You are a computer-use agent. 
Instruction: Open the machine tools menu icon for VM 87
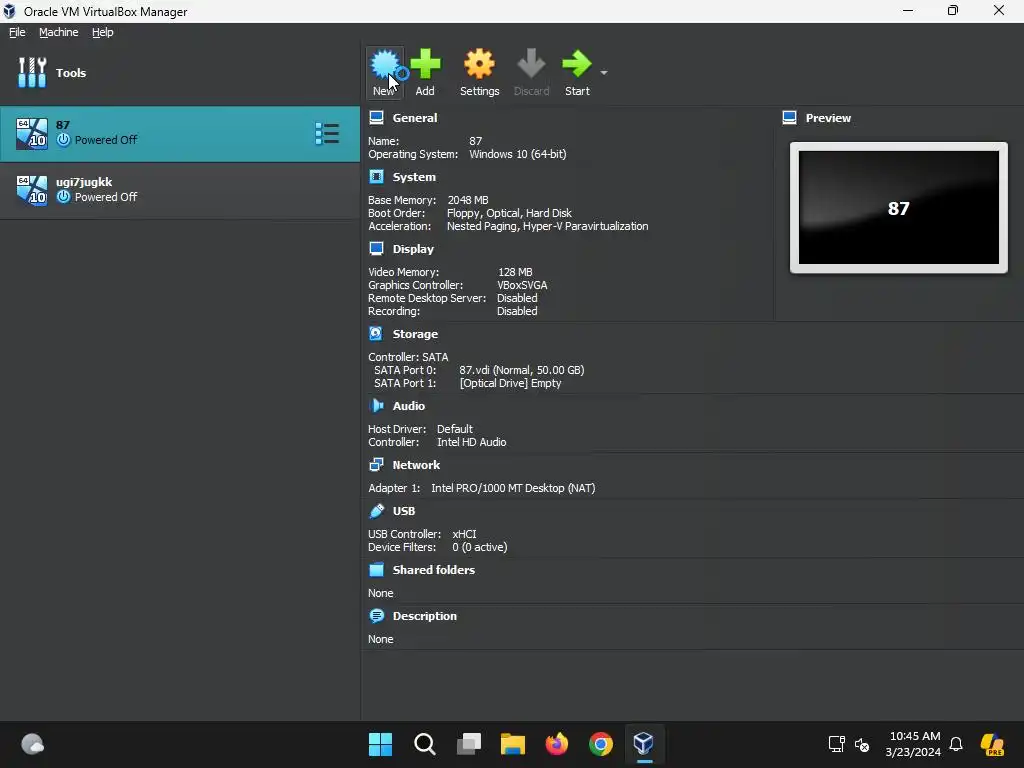[327, 133]
